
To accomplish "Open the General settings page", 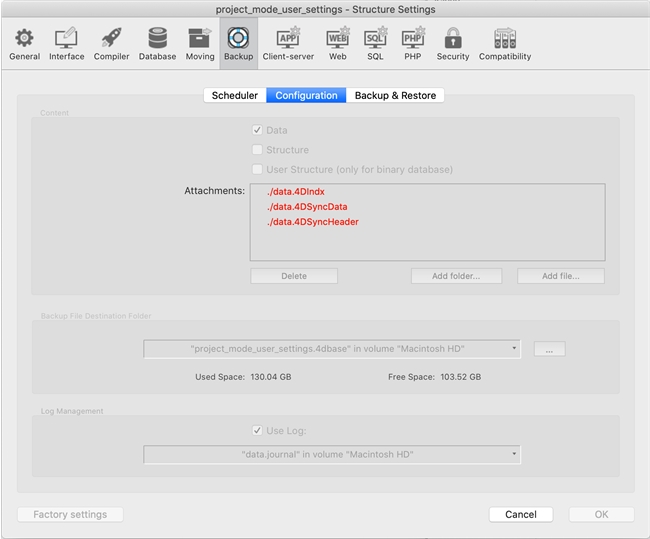I will [24, 44].
